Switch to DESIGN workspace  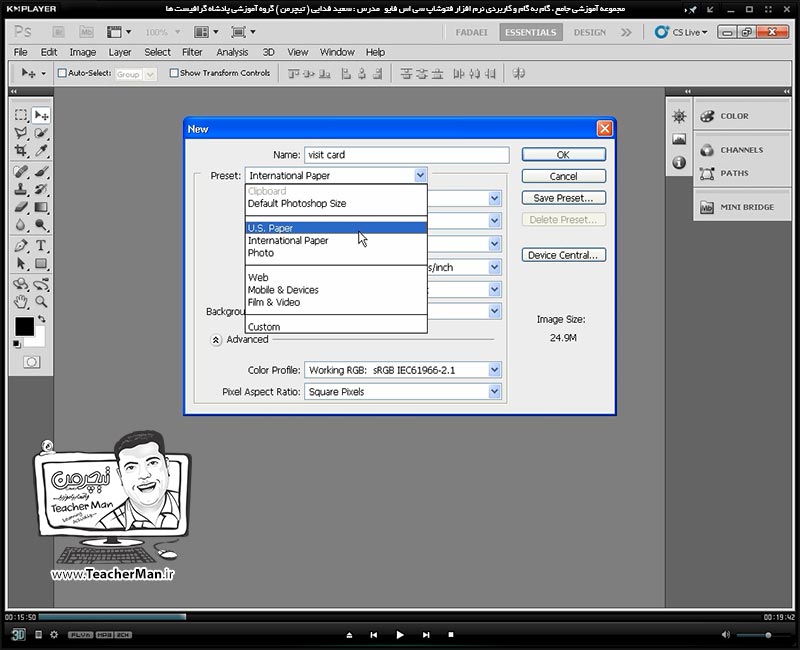(589, 32)
